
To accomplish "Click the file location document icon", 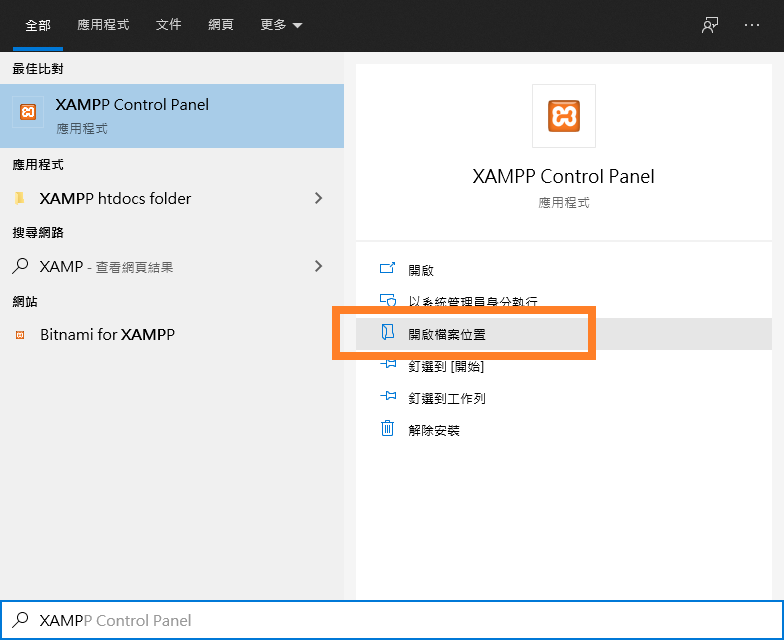I will (x=388, y=332).
